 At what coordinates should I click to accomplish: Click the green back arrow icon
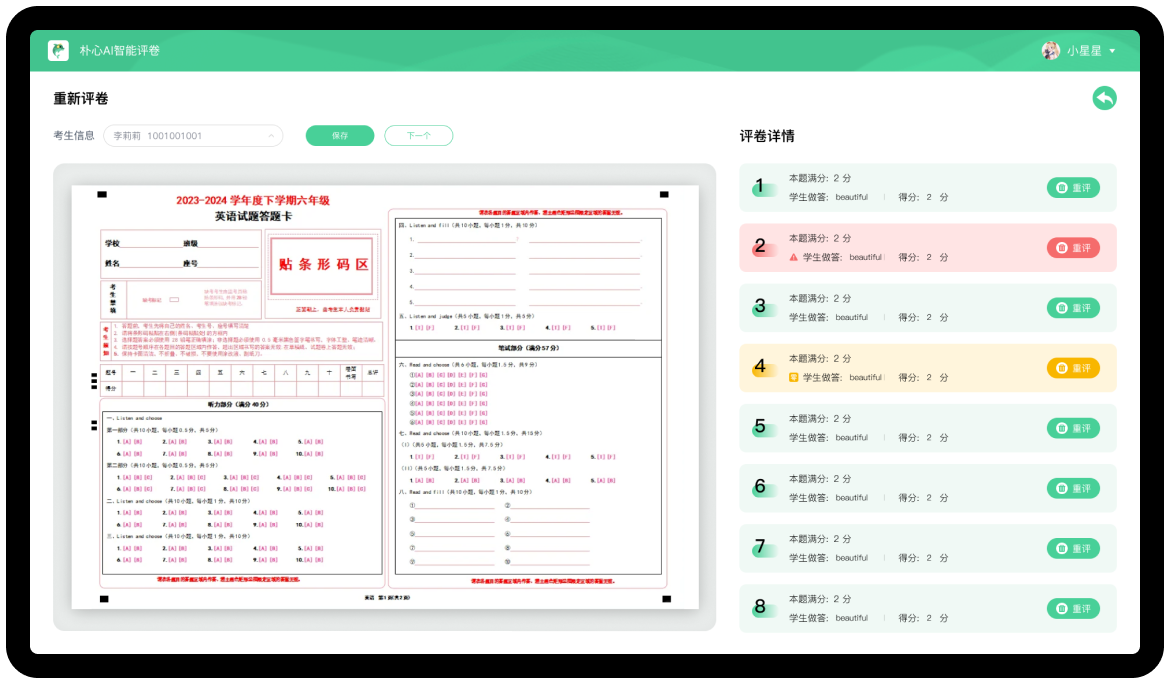coord(1104,98)
